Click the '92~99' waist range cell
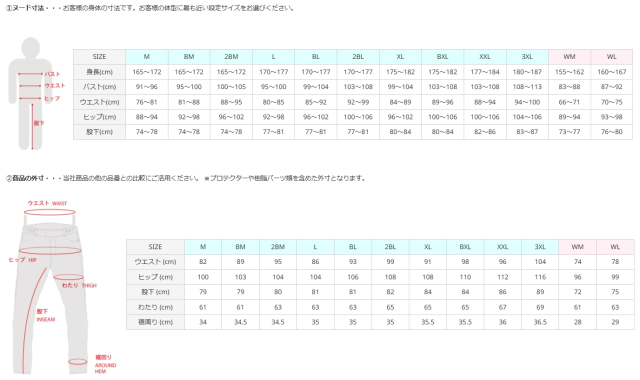Screen dimensions: 640x380 tap(358, 102)
